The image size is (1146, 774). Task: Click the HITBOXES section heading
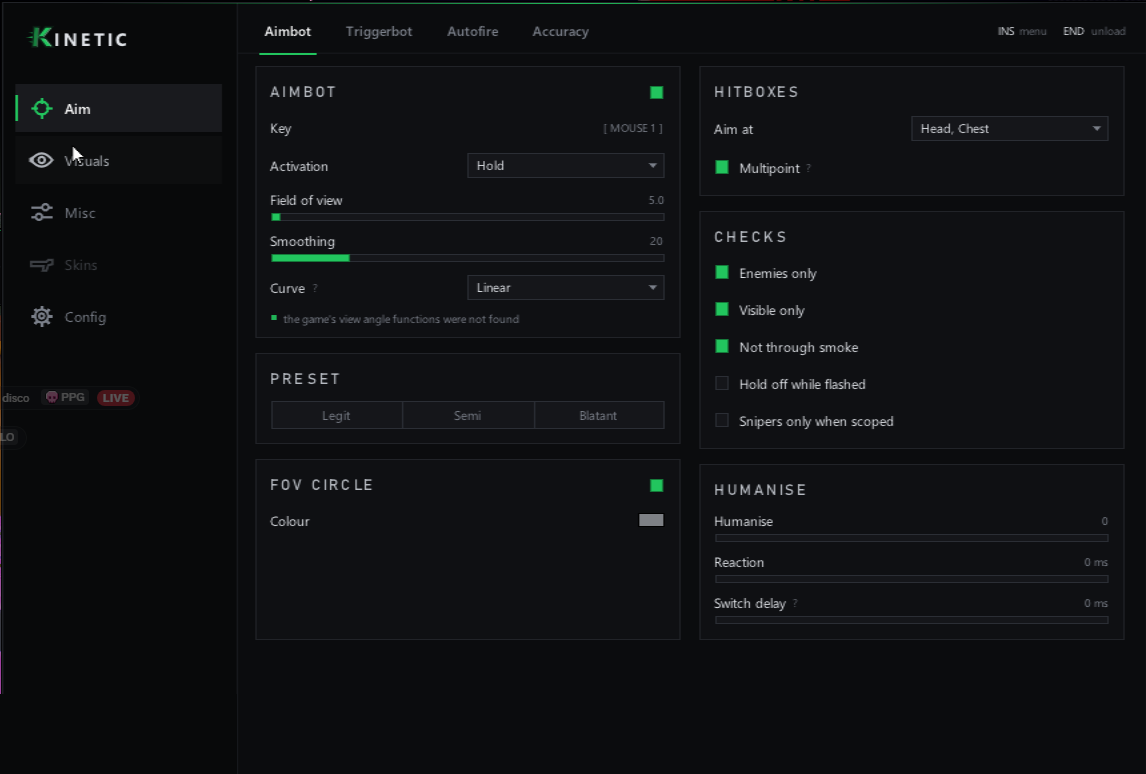pyautogui.click(x=756, y=92)
